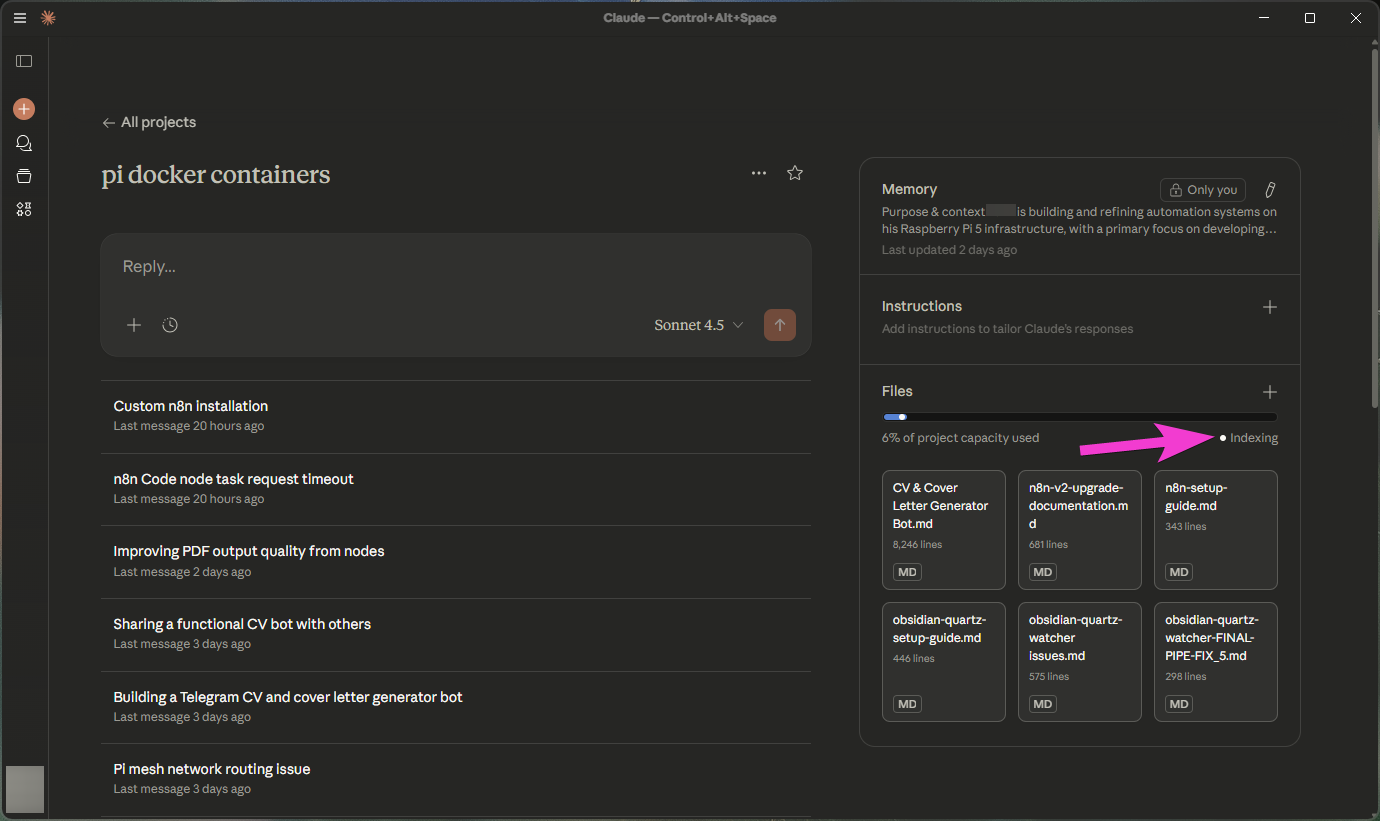This screenshot has height=821, width=1380.
Task: Open the hamburger menu in title bar
Action: tap(20, 18)
